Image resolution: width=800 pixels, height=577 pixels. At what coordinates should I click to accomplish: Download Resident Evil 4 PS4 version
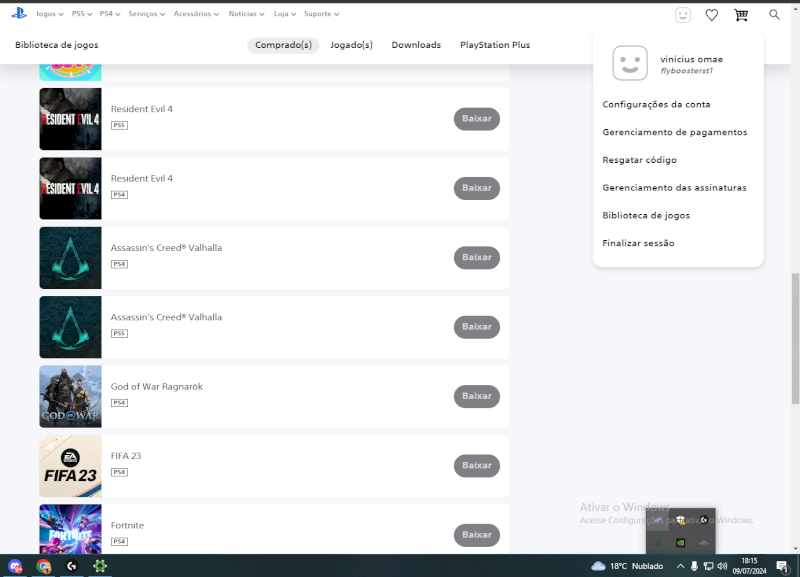[477, 188]
